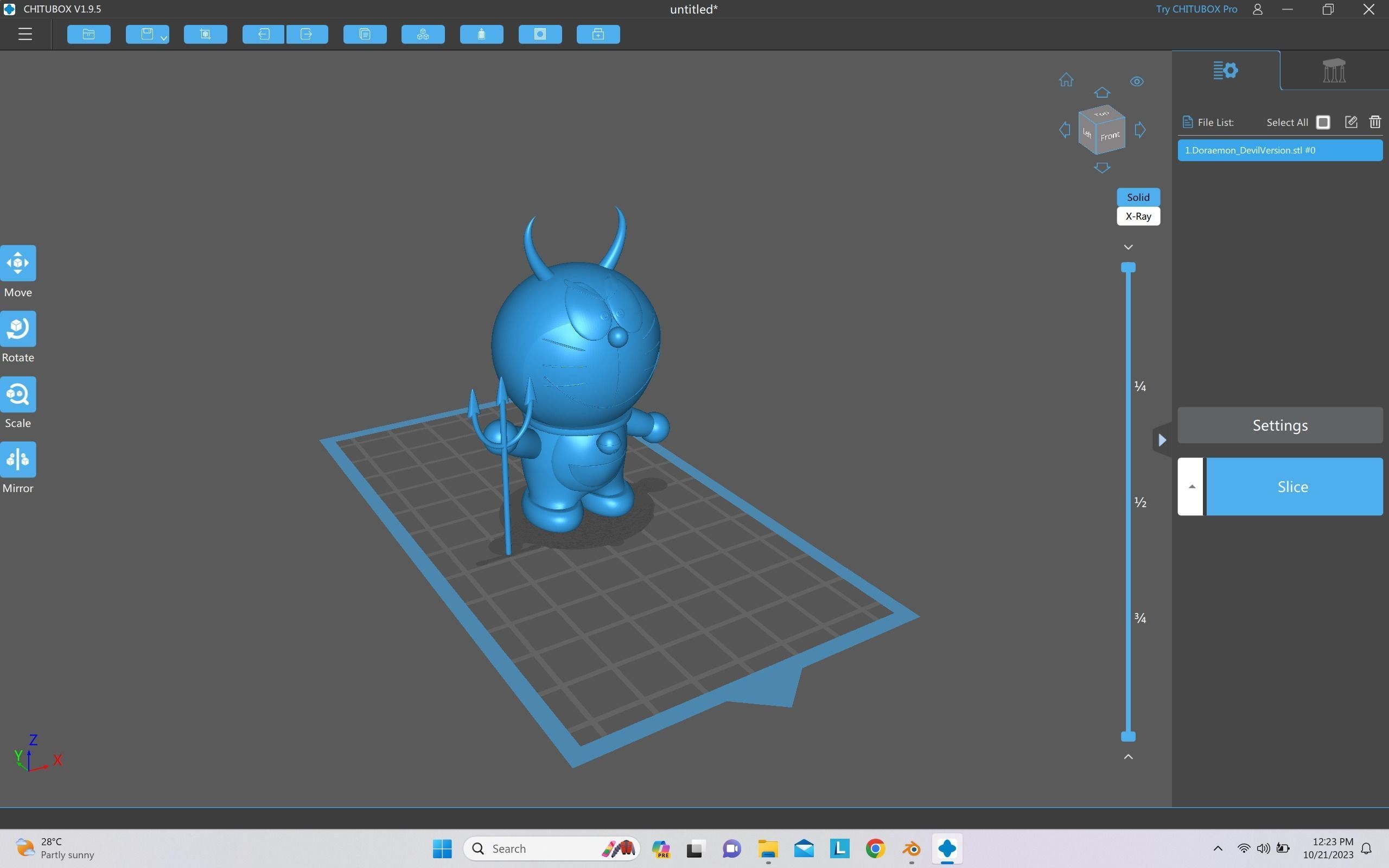Open the notifications bell icon
Viewport: 1389px width, 868px height.
[1367, 848]
